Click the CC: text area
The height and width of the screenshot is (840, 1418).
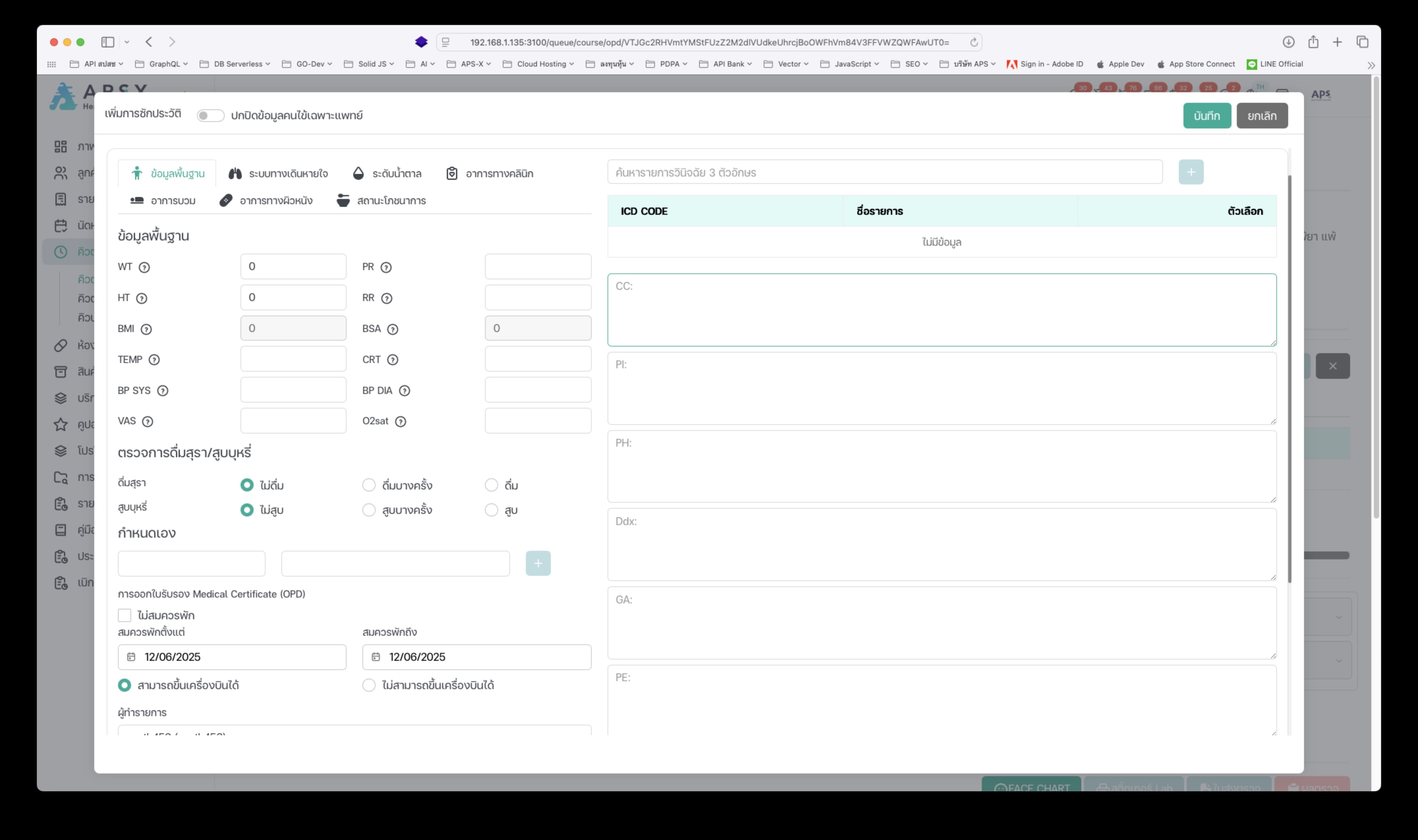tap(942, 310)
